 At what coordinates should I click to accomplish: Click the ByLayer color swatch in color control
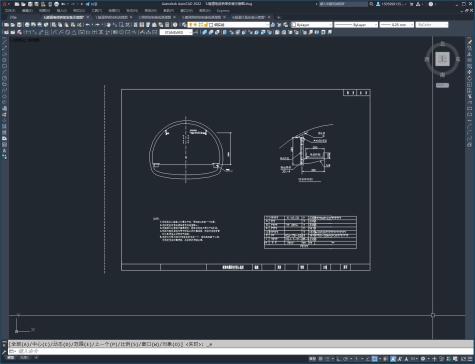294,25
